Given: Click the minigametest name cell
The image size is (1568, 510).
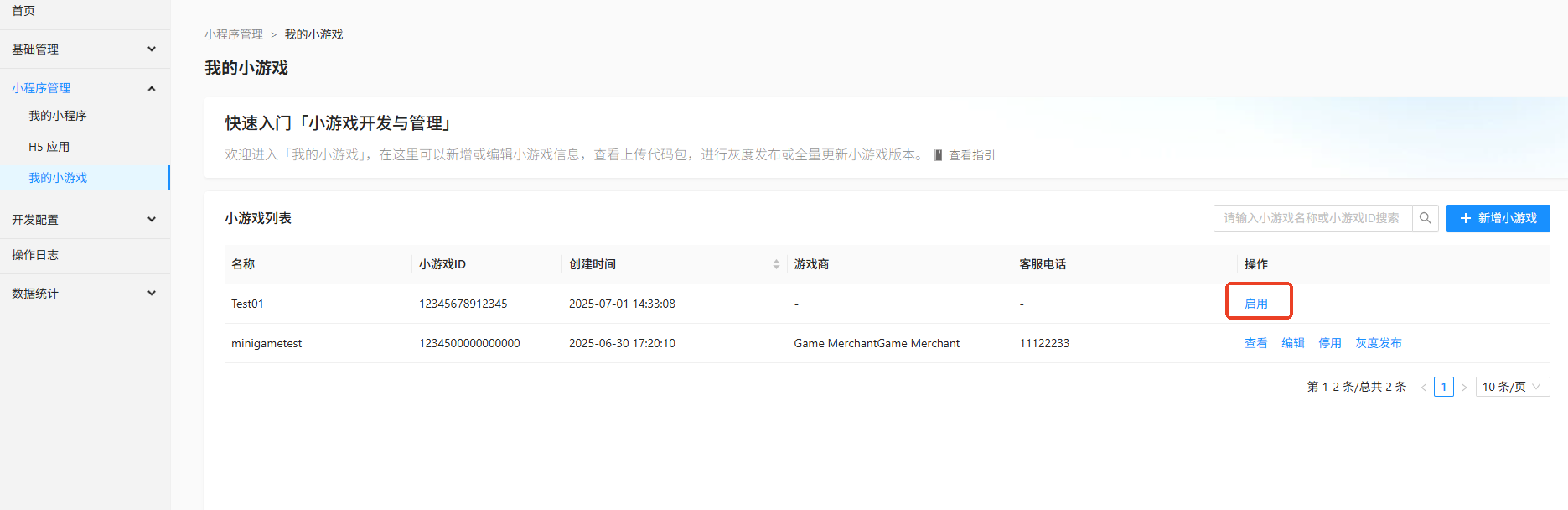Looking at the screenshot, I should (x=267, y=343).
